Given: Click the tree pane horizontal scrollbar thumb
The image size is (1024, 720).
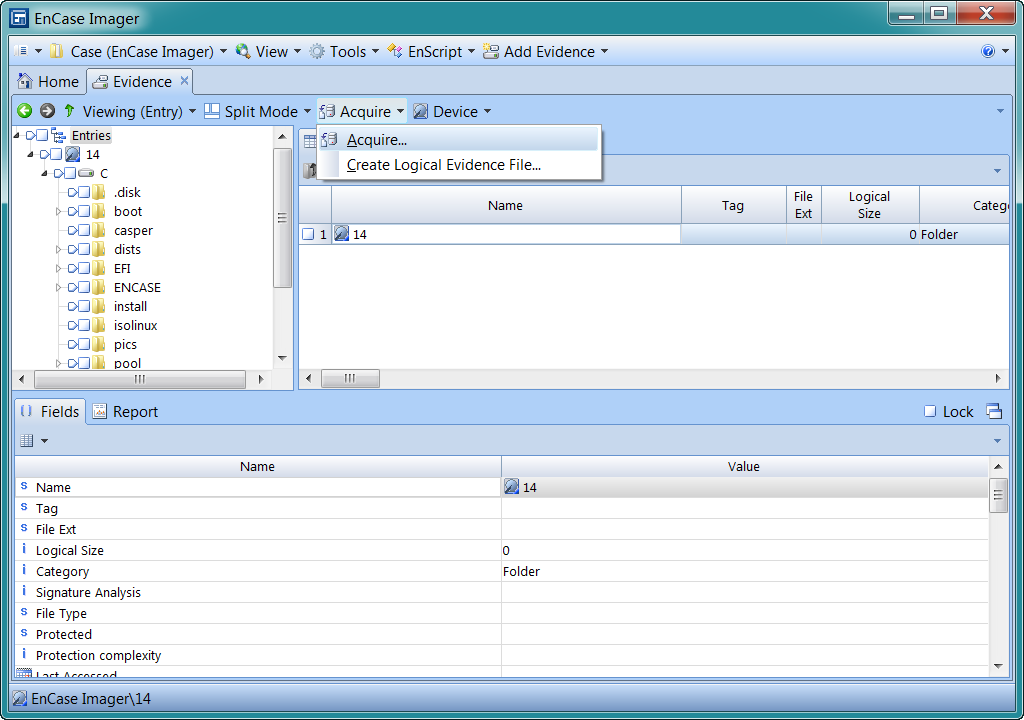Looking at the screenshot, I should [x=140, y=379].
